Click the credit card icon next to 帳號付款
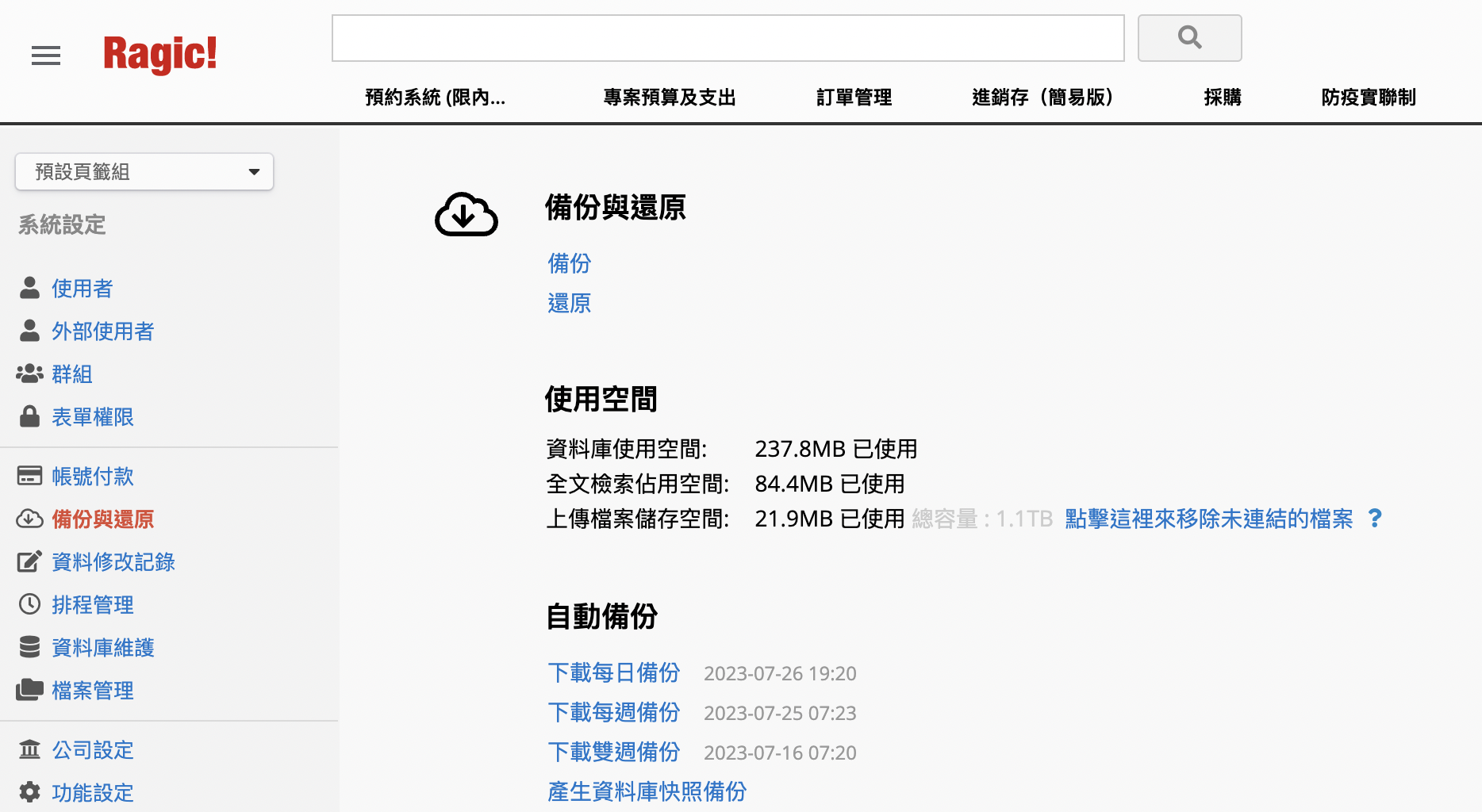The height and width of the screenshot is (812, 1482). (x=29, y=476)
